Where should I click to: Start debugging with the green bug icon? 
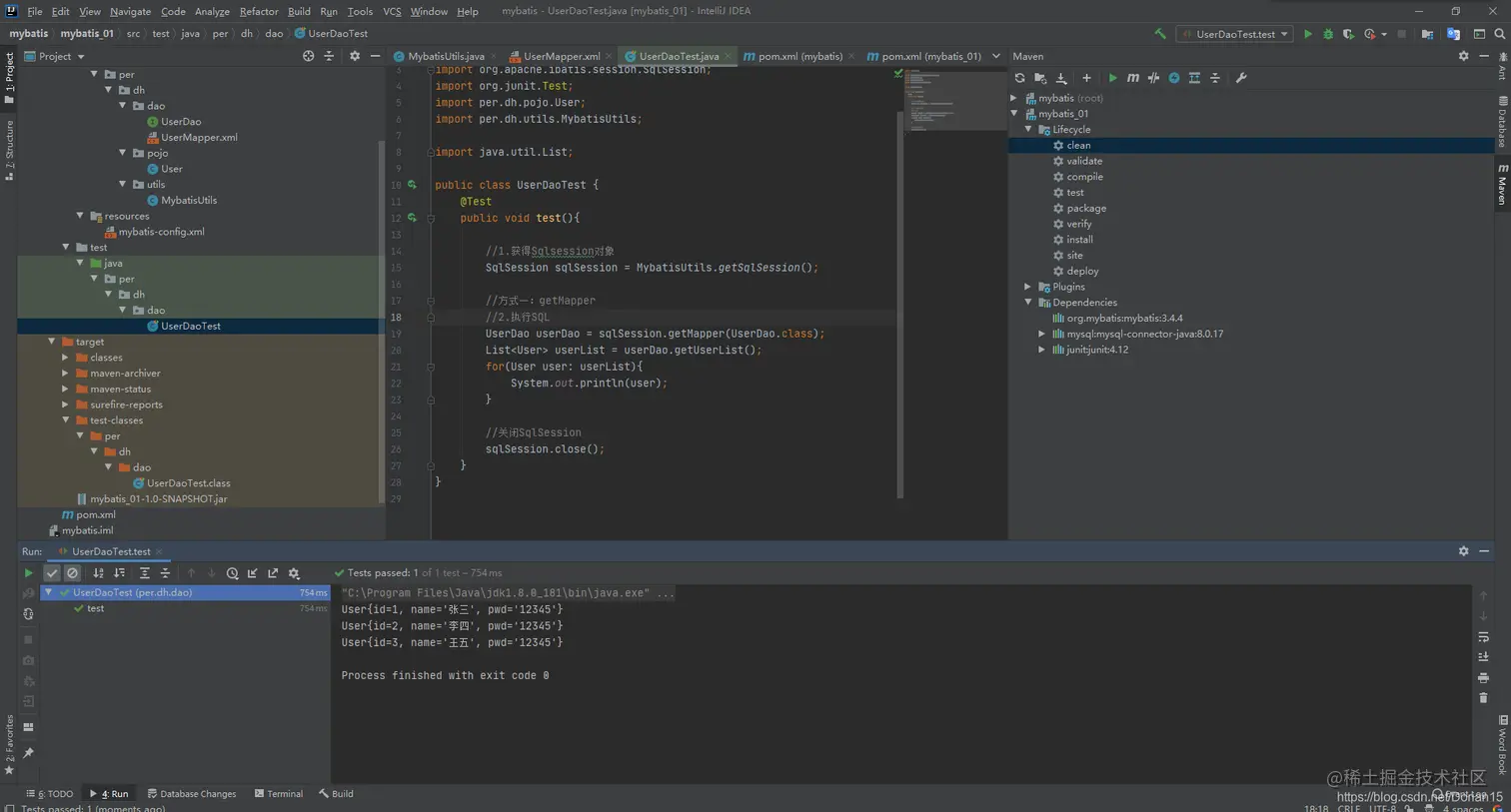(1328, 34)
